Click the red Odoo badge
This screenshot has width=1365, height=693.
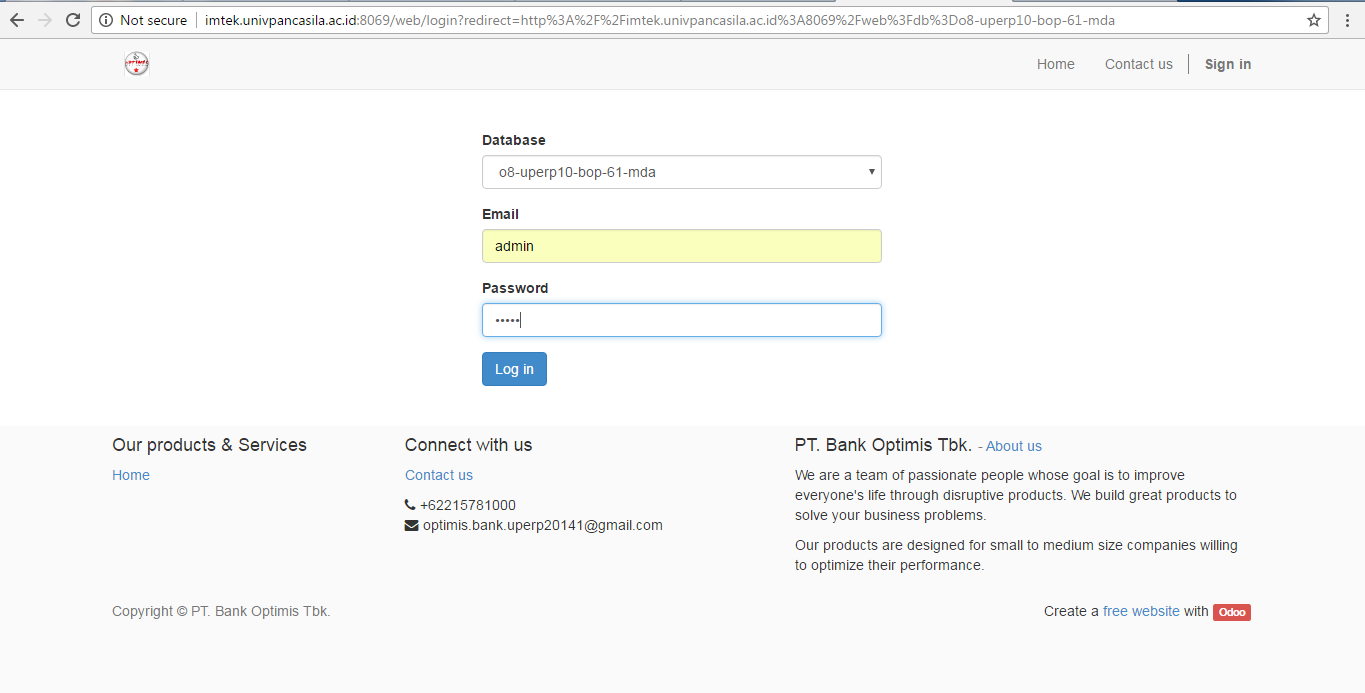click(1231, 612)
